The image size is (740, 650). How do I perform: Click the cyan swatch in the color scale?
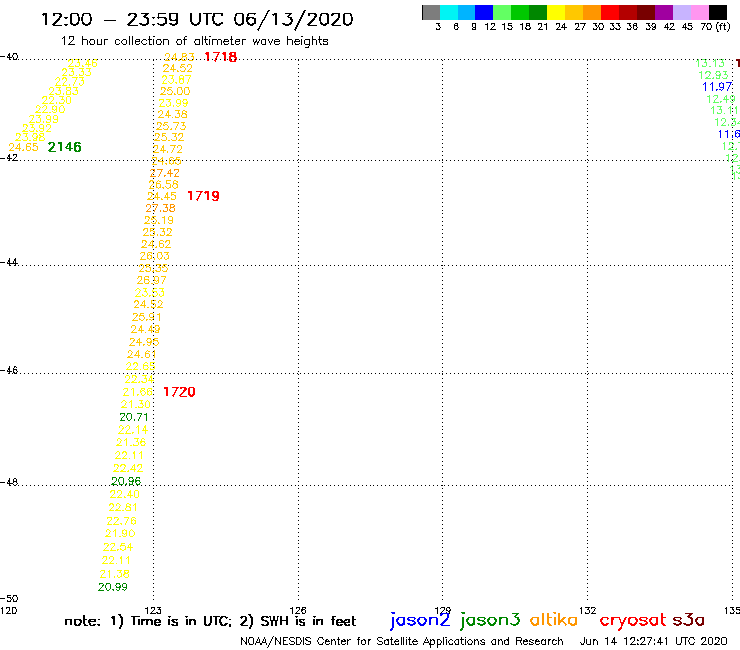coord(449,12)
